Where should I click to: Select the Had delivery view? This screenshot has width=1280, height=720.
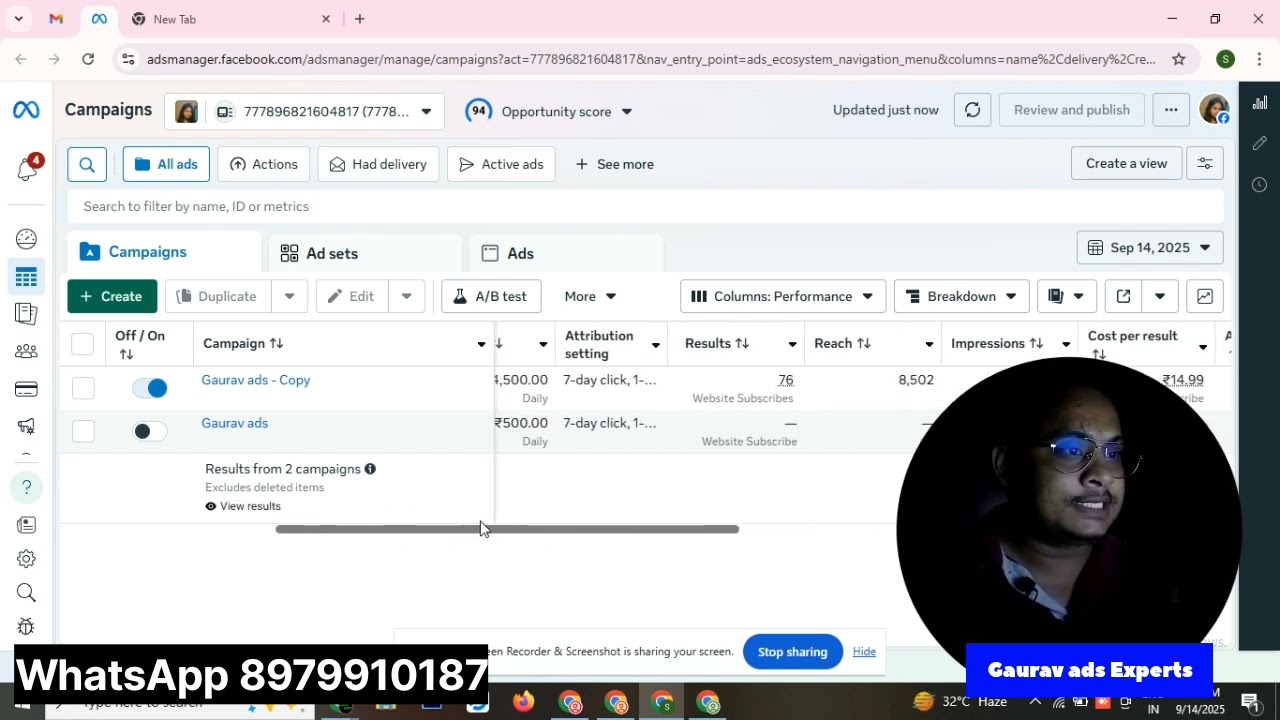click(378, 164)
